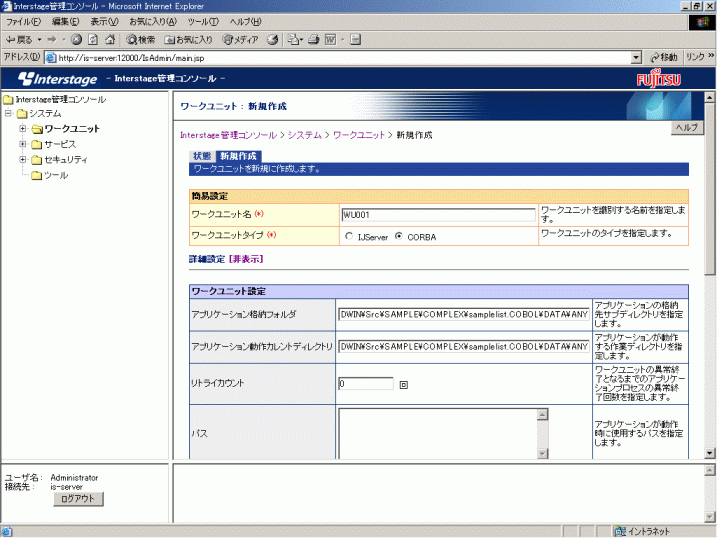Open the address bar dropdown arrow
This screenshot has width=717, height=538.
636,58
